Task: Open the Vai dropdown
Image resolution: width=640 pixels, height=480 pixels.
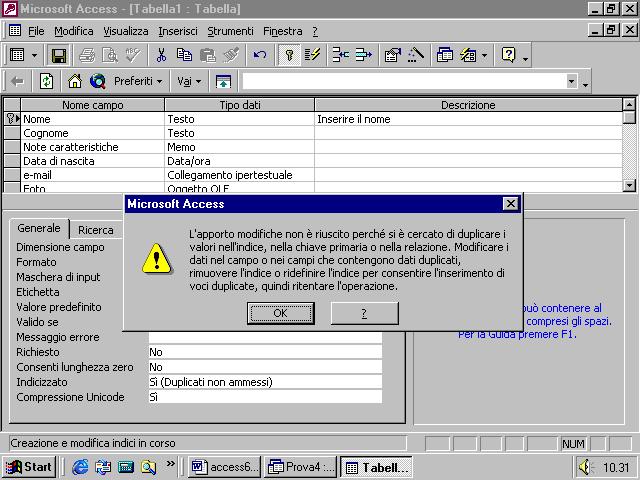Action: pos(189,81)
